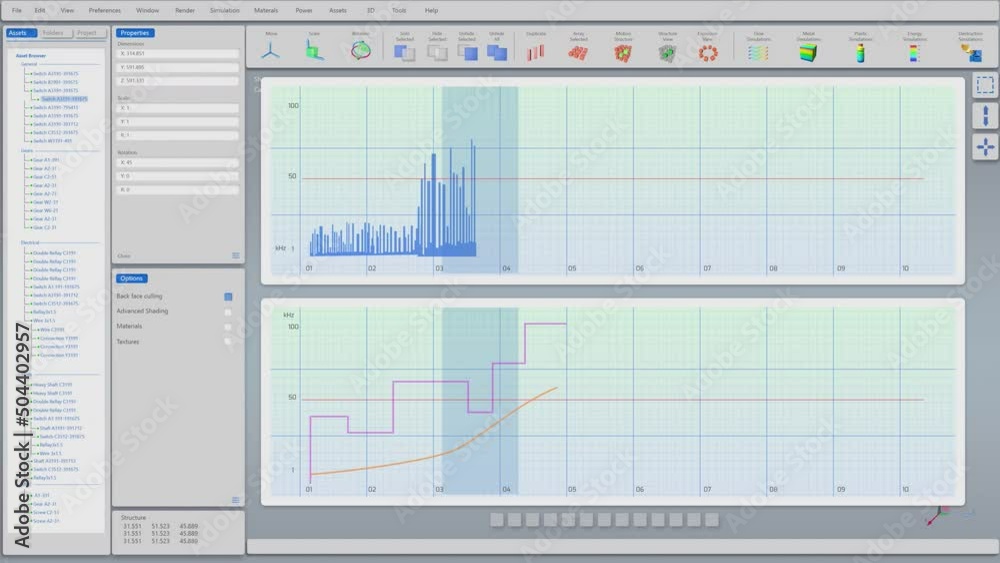Click the Dimensions X value field
The height and width of the screenshot is (563, 1000).
[x=178, y=54]
